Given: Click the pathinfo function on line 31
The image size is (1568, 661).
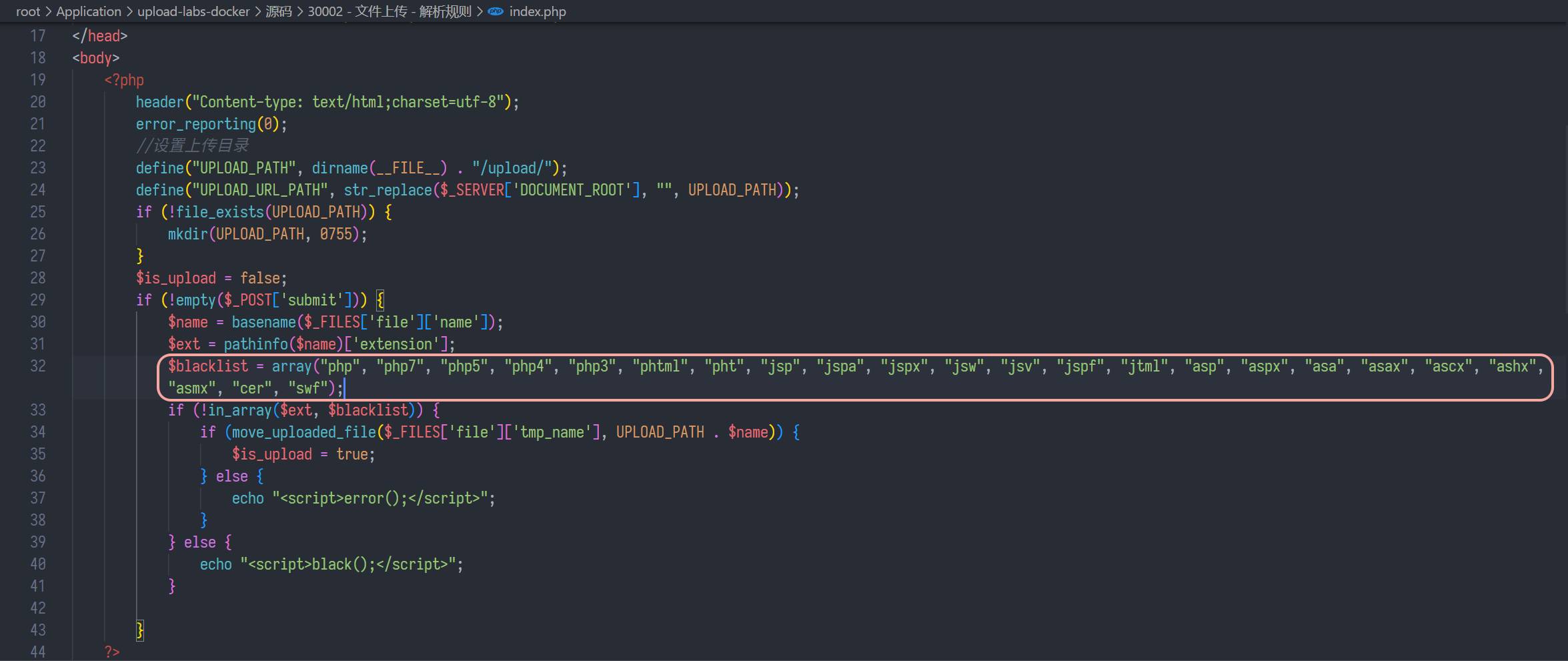Looking at the screenshot, I should pos(255,344).
